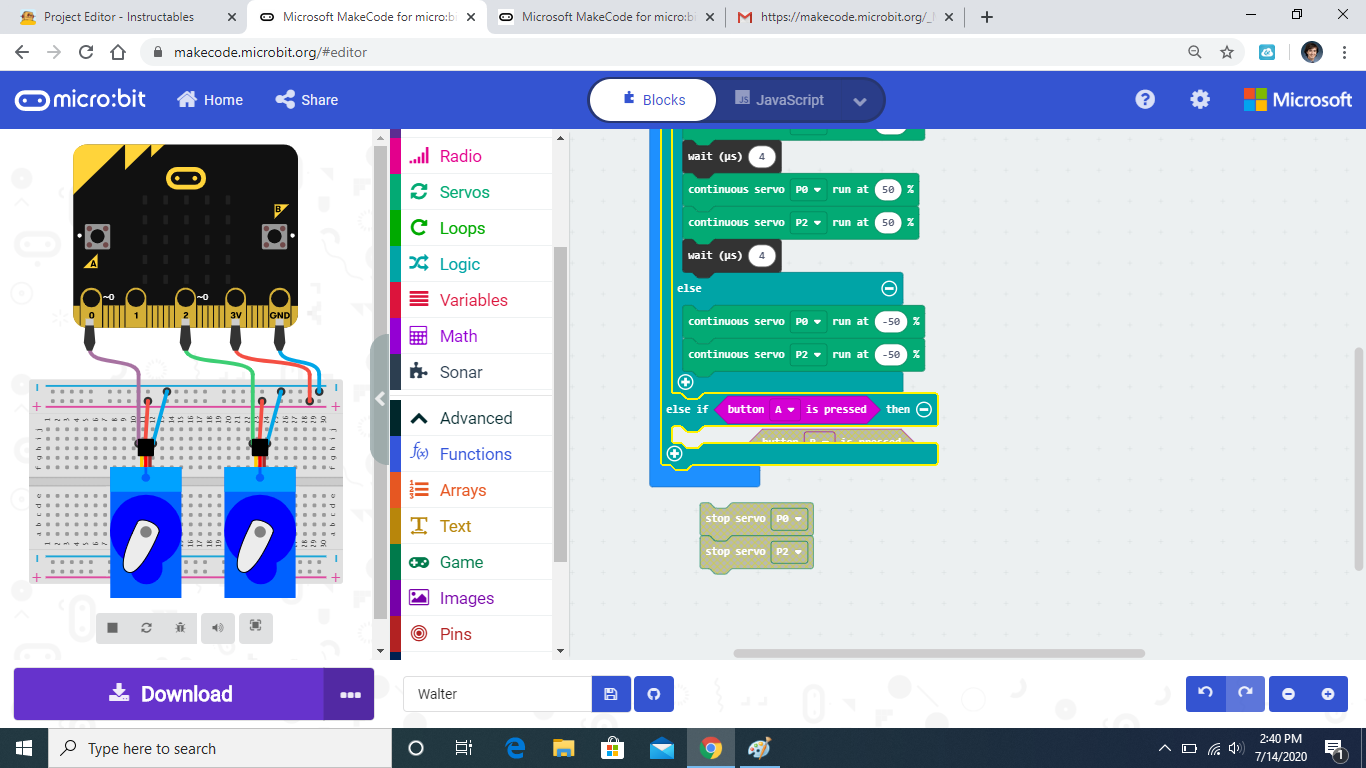Open File Explorer from the taskbar

[564, 748]
